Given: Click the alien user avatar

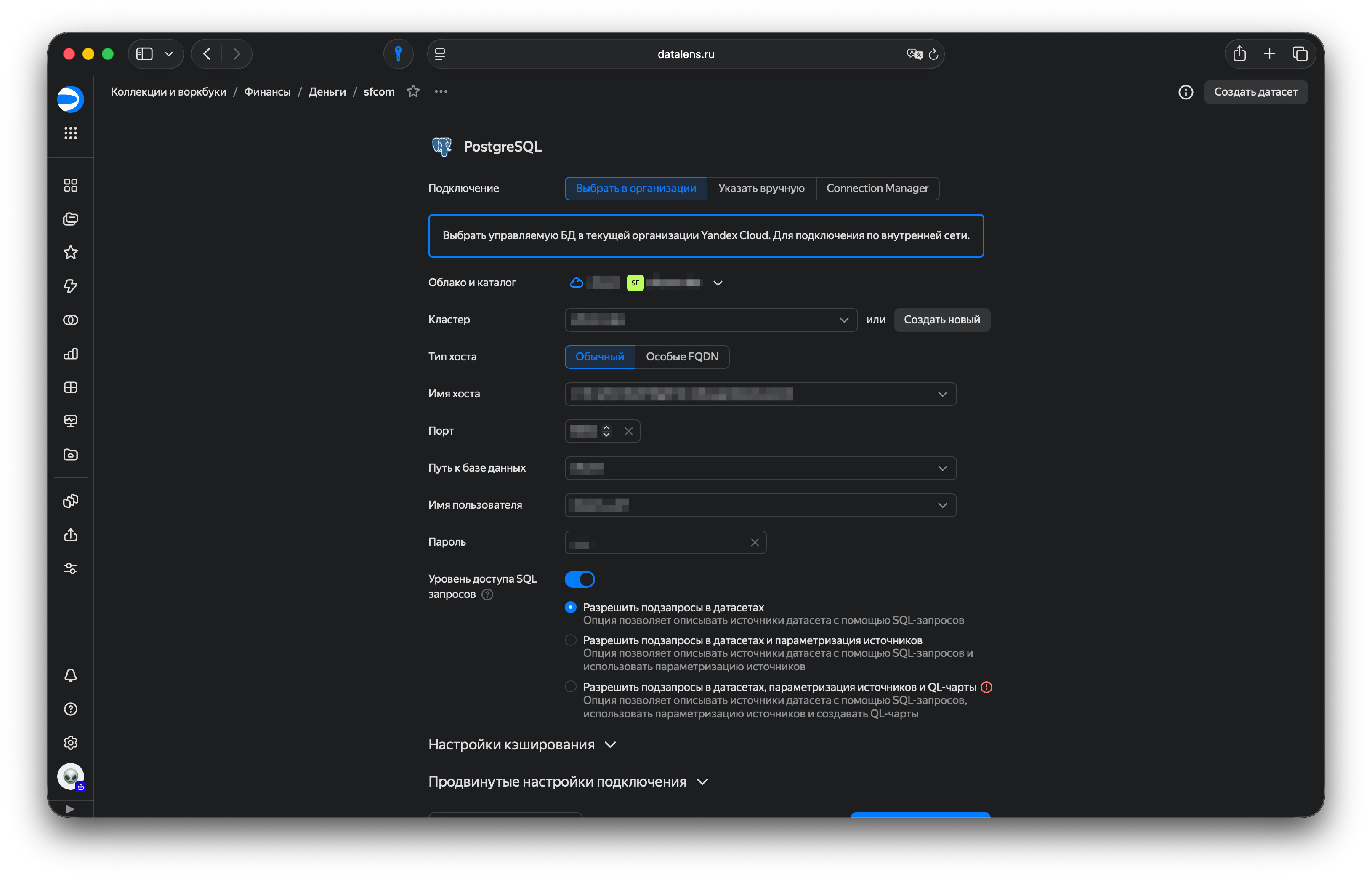Looking at the screenshot, I should point(70,776).
